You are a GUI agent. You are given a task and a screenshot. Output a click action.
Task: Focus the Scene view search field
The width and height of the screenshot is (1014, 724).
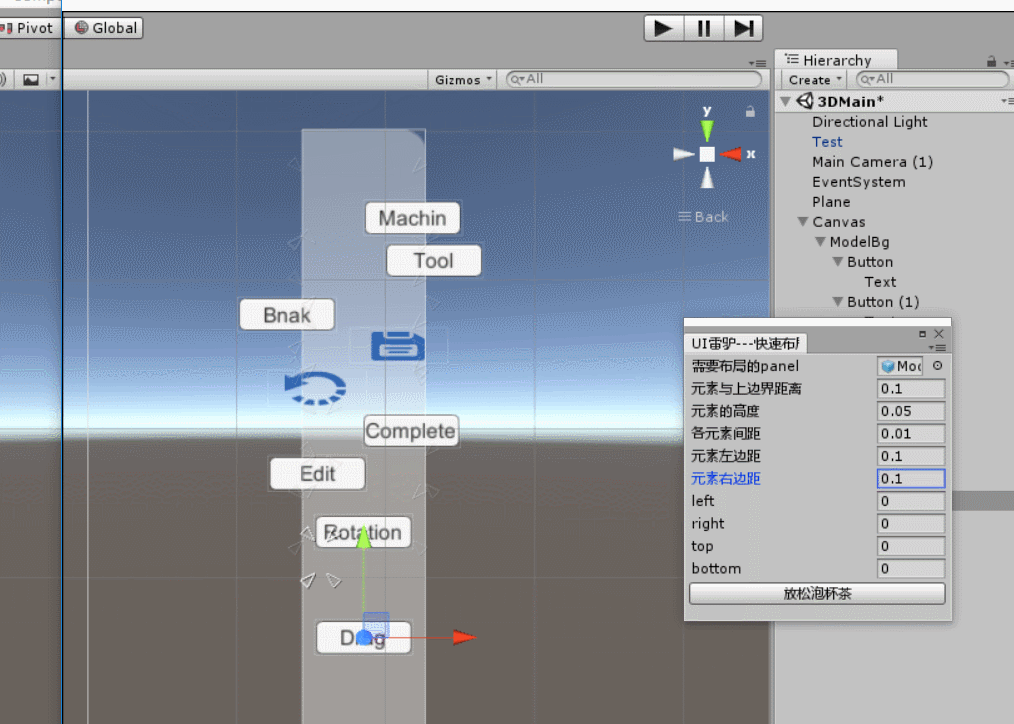[634, 79]
